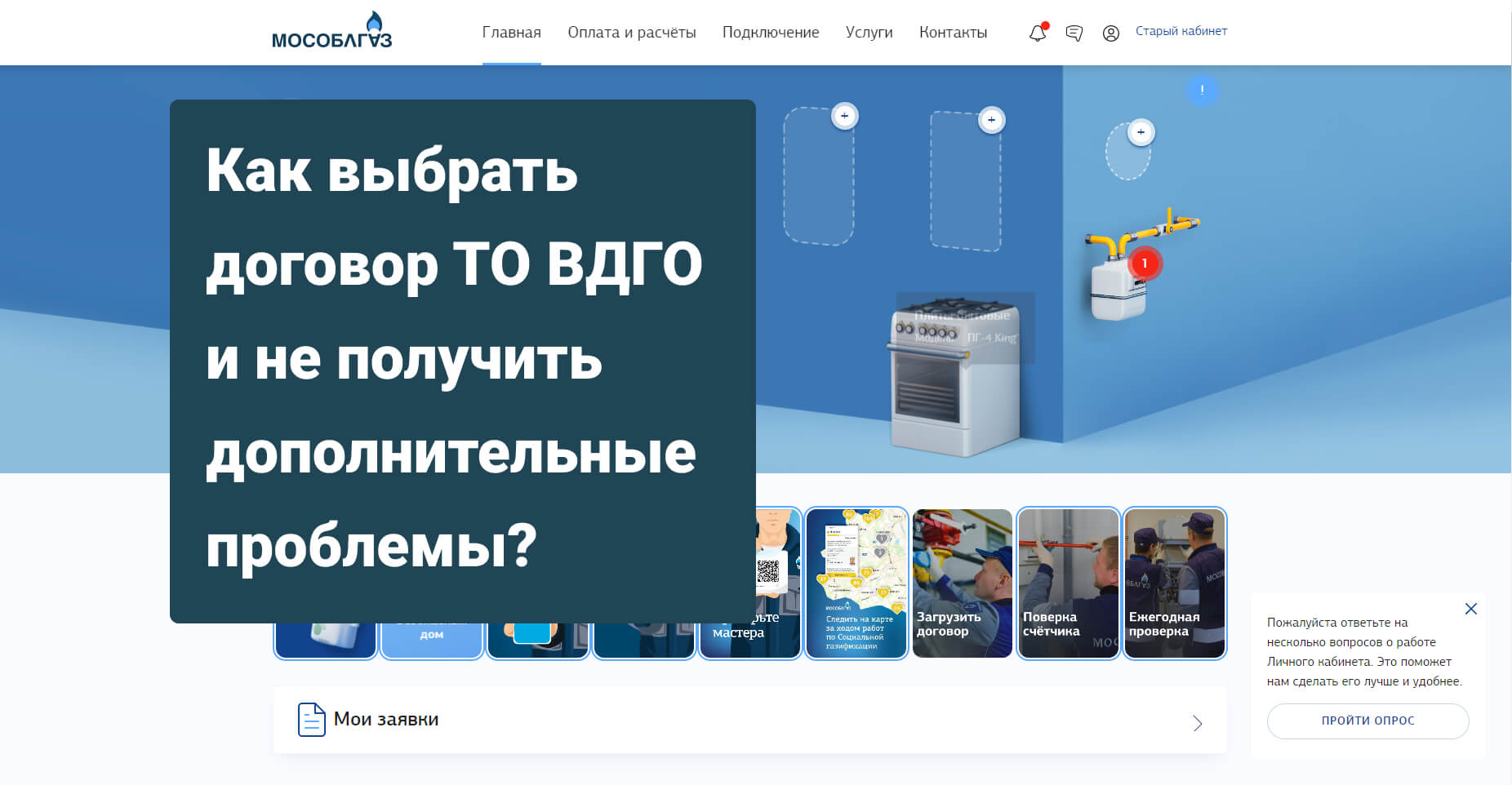Image resolution: width=1512 pixels, height=785 pixels.
Task: Open the notifications bell icon
Action: [x=1037, y=33]
